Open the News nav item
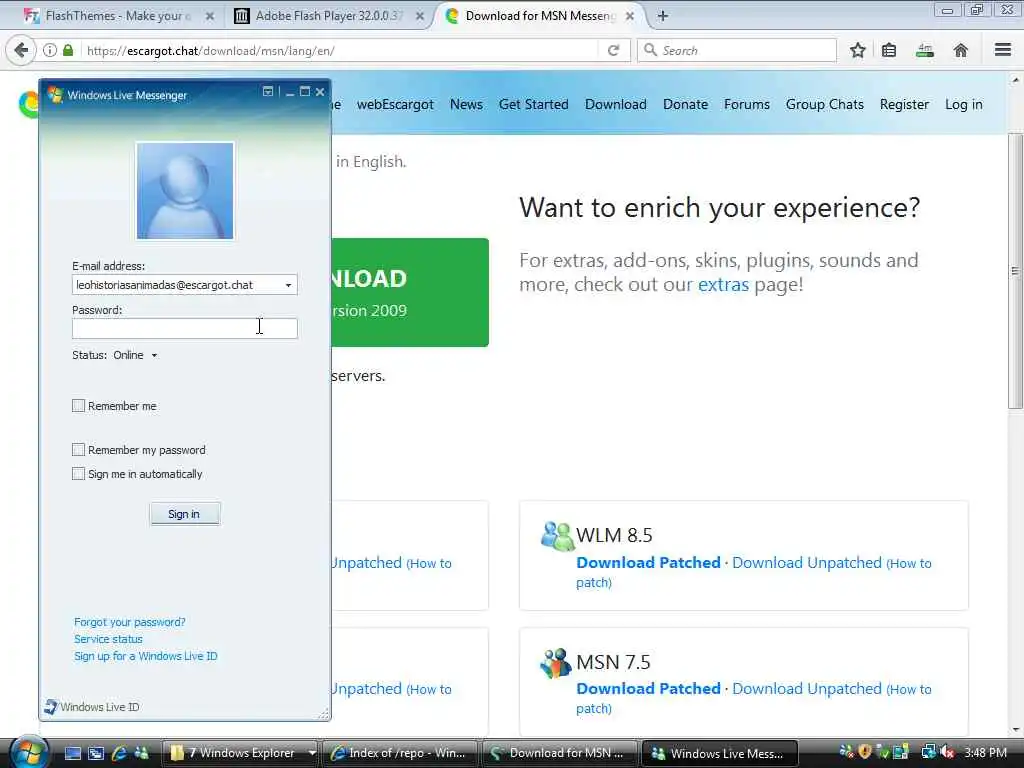 coord(466,104)
